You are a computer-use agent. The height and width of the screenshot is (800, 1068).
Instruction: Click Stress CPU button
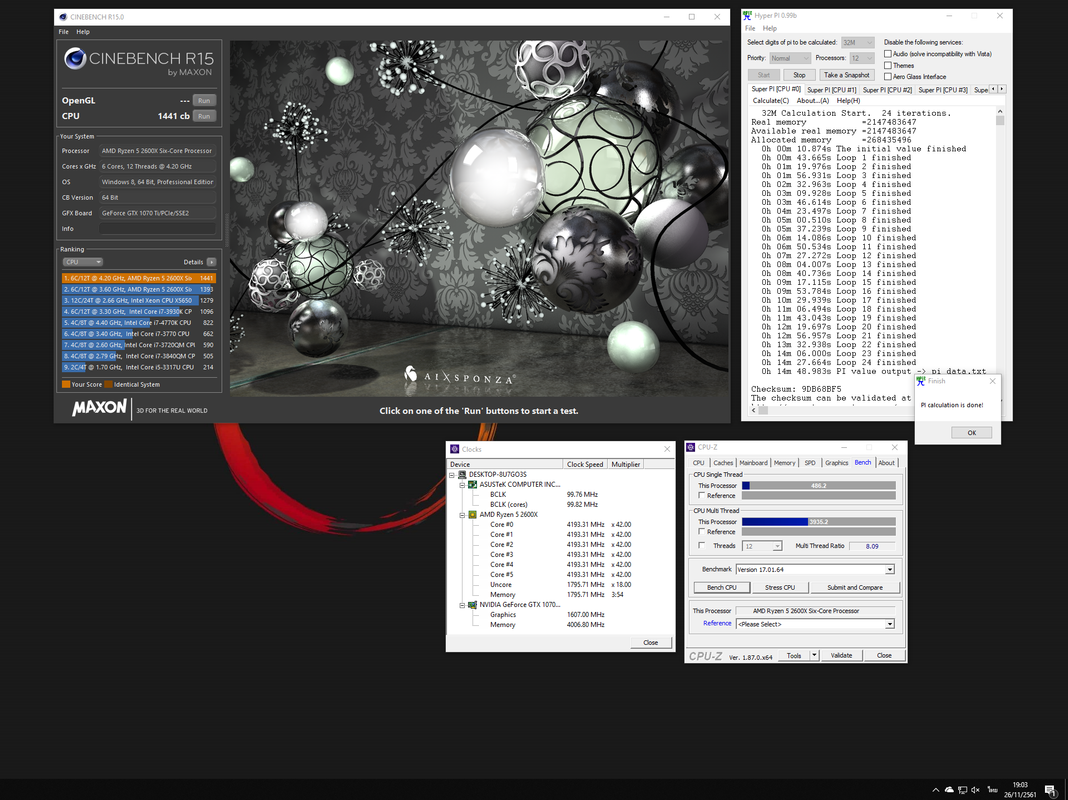tap(780, 588)
